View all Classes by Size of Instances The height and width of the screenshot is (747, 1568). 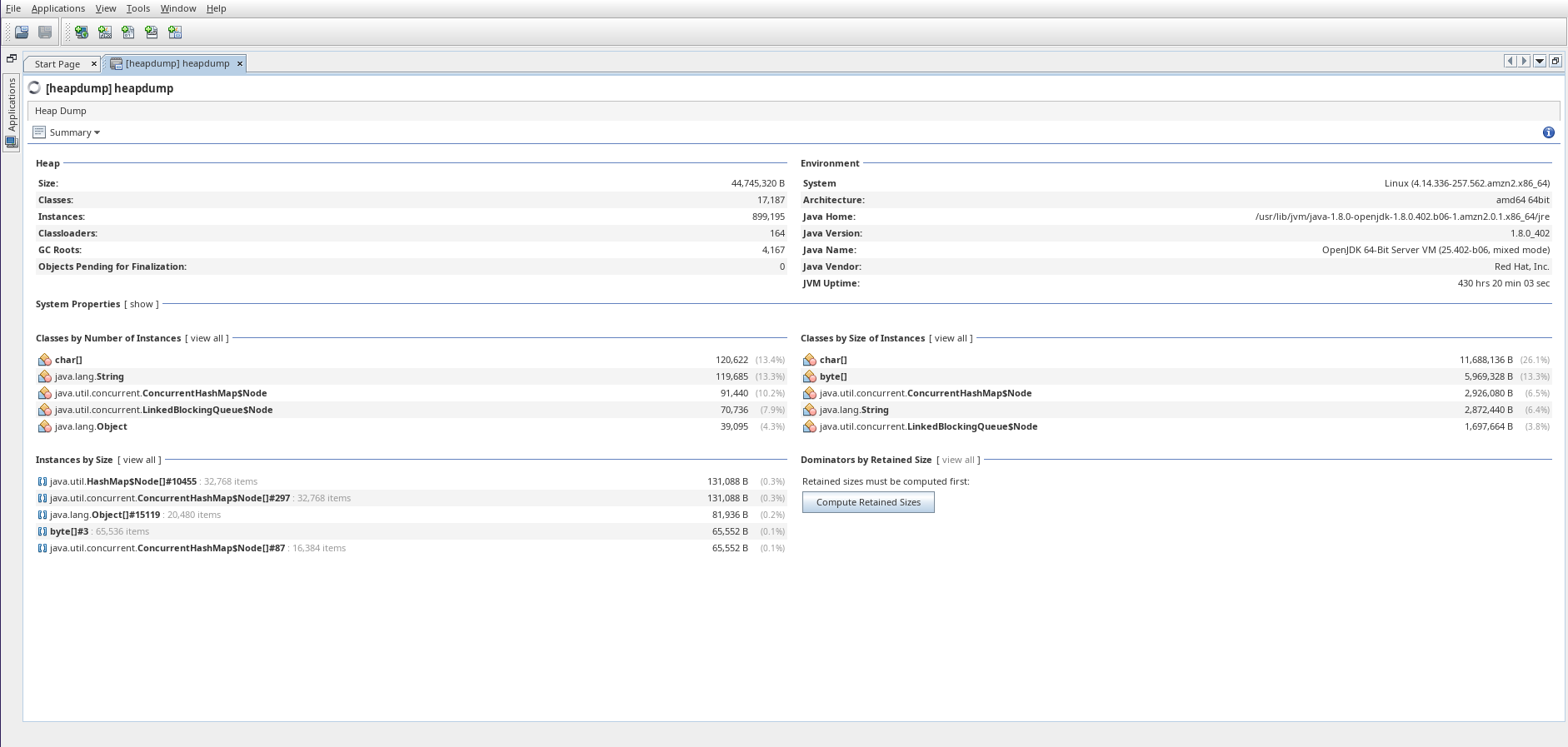click(x=951, y=338)
